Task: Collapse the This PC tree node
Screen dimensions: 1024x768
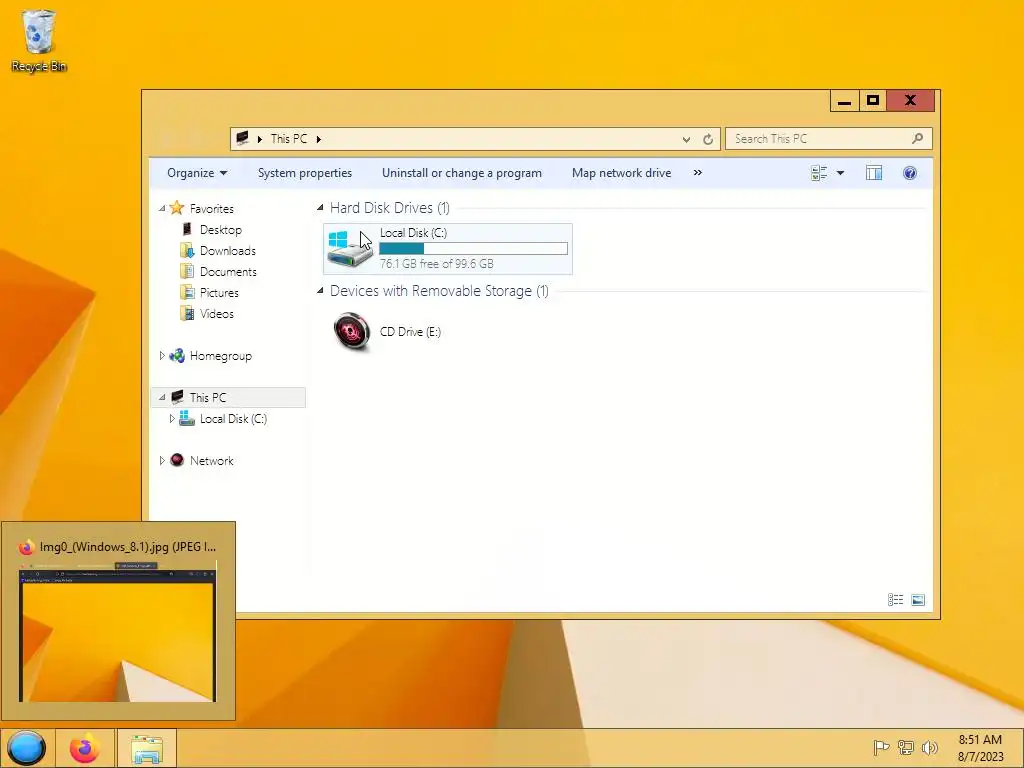Action: tap(162, 397)
